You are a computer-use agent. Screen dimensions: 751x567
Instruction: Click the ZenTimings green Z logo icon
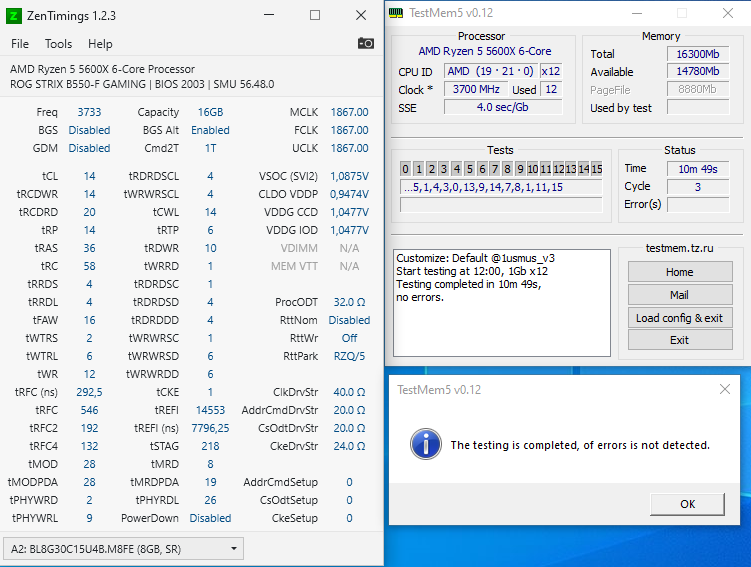click(x=13, y=16)
